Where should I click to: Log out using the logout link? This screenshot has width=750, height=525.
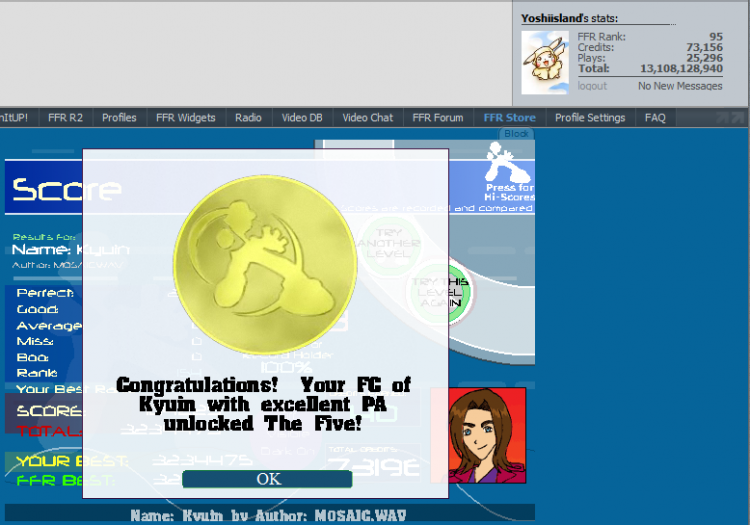click(x=592, y=86)
